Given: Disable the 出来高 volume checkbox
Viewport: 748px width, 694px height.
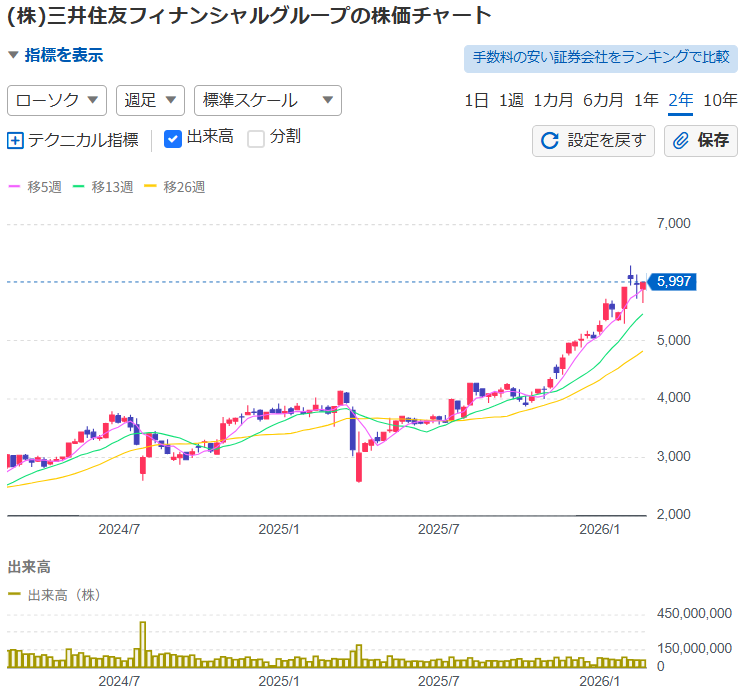Looking at the screenshot, I should click(172, 139).
